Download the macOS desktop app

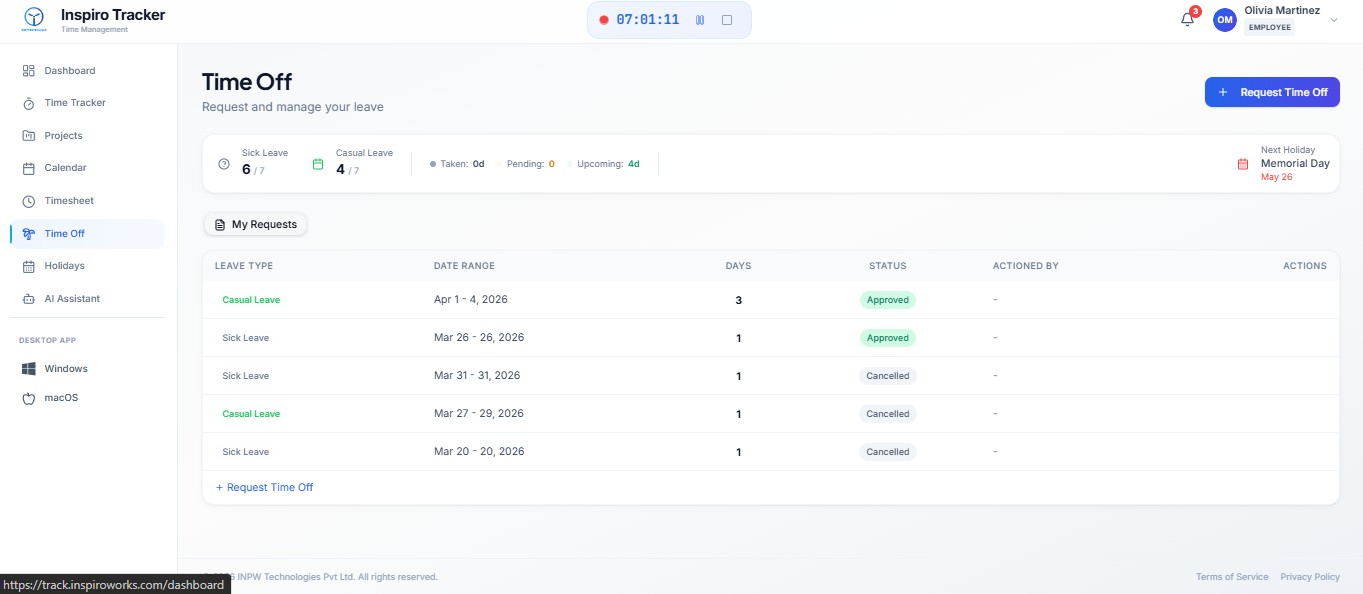[61, 398]
